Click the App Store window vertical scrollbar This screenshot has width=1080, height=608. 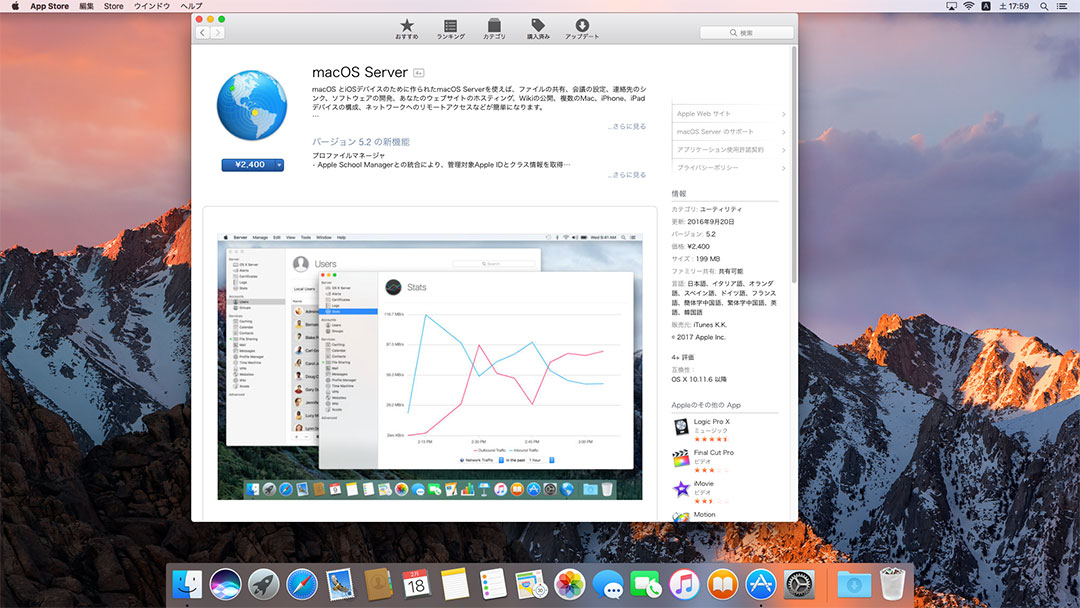[794, 165]
